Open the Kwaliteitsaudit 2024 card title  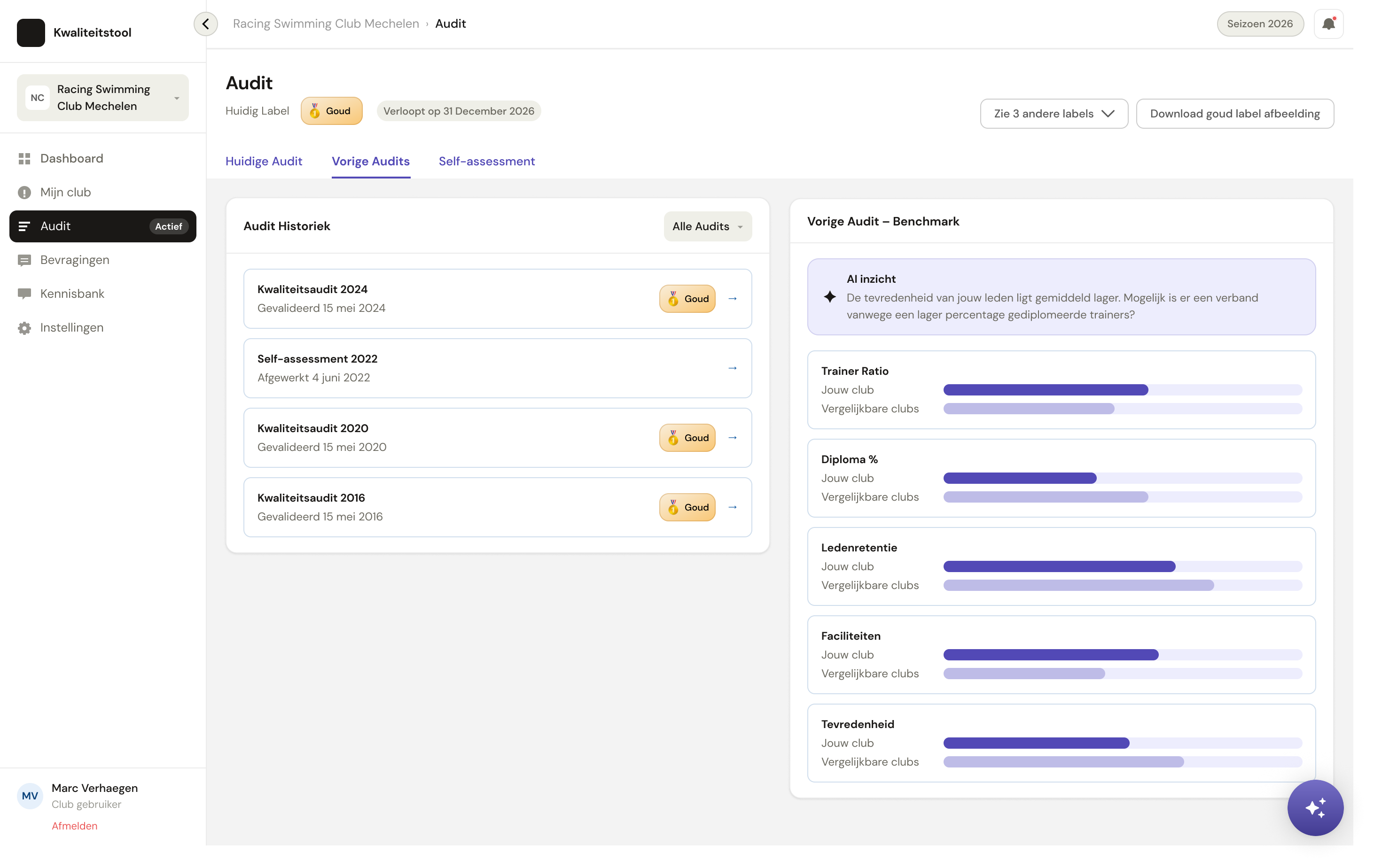pos(312,289)
